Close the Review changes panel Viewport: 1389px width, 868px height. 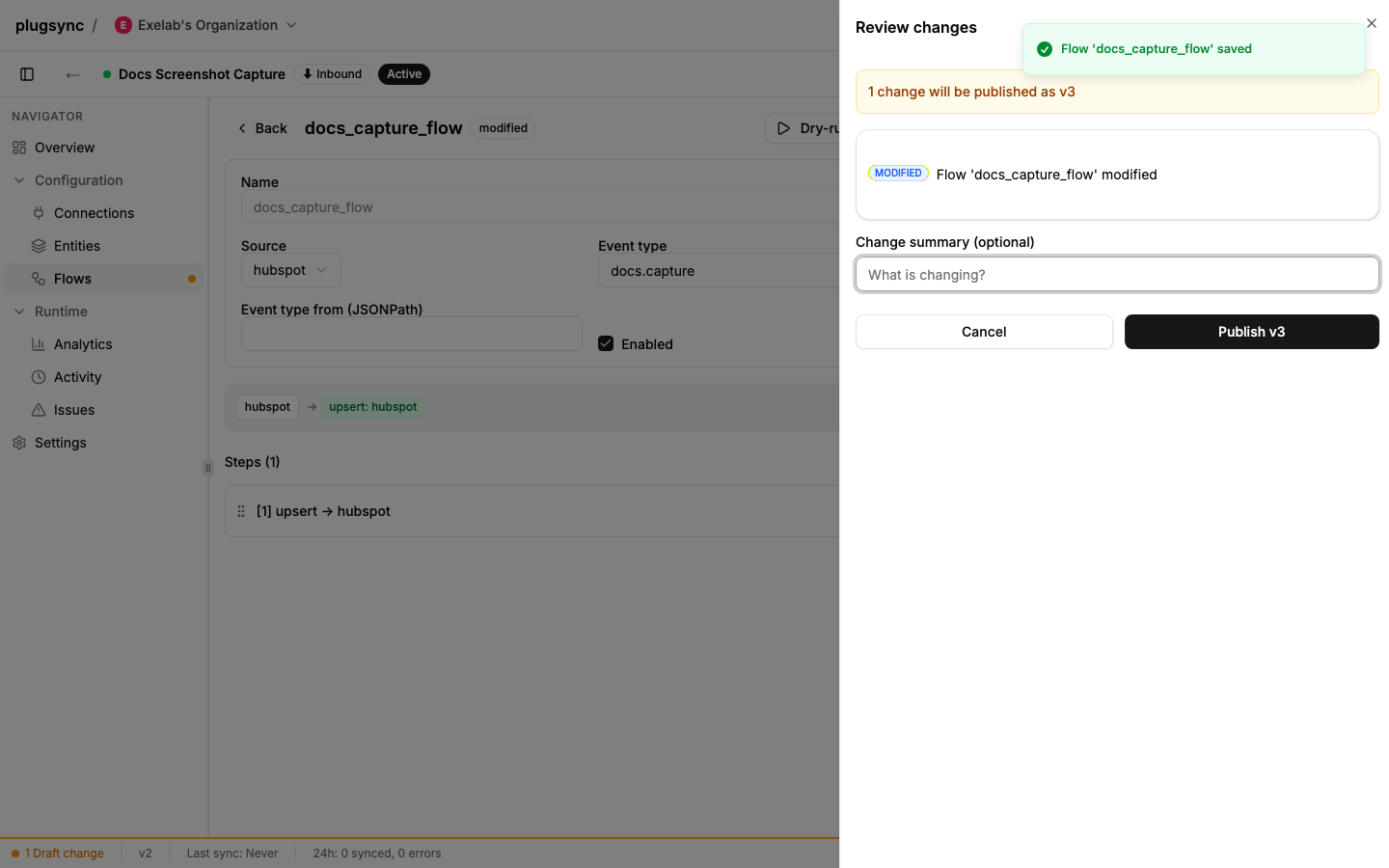tap(1372, 23)
